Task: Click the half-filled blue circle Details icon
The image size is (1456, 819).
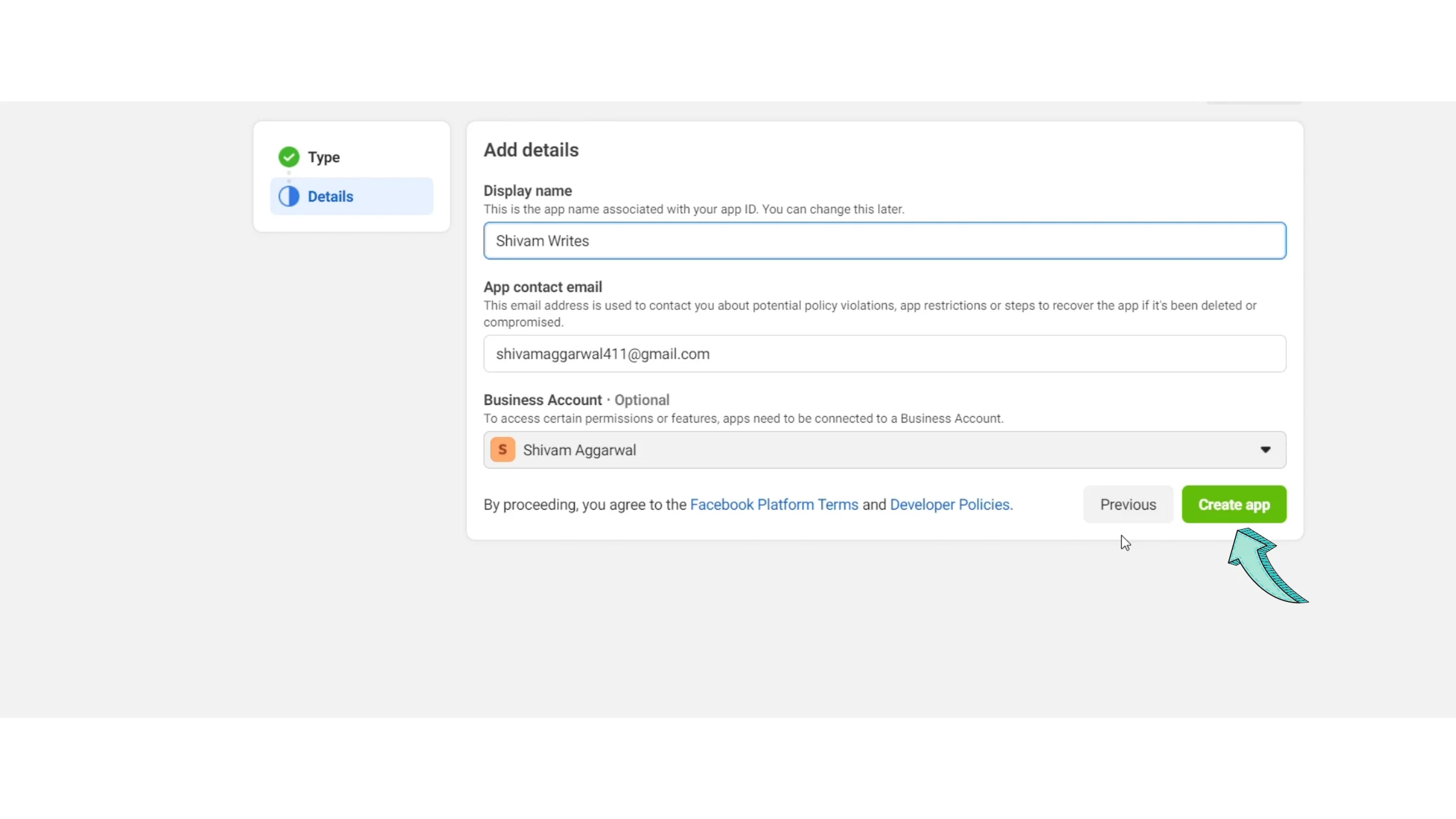Action: pos(289,196)
